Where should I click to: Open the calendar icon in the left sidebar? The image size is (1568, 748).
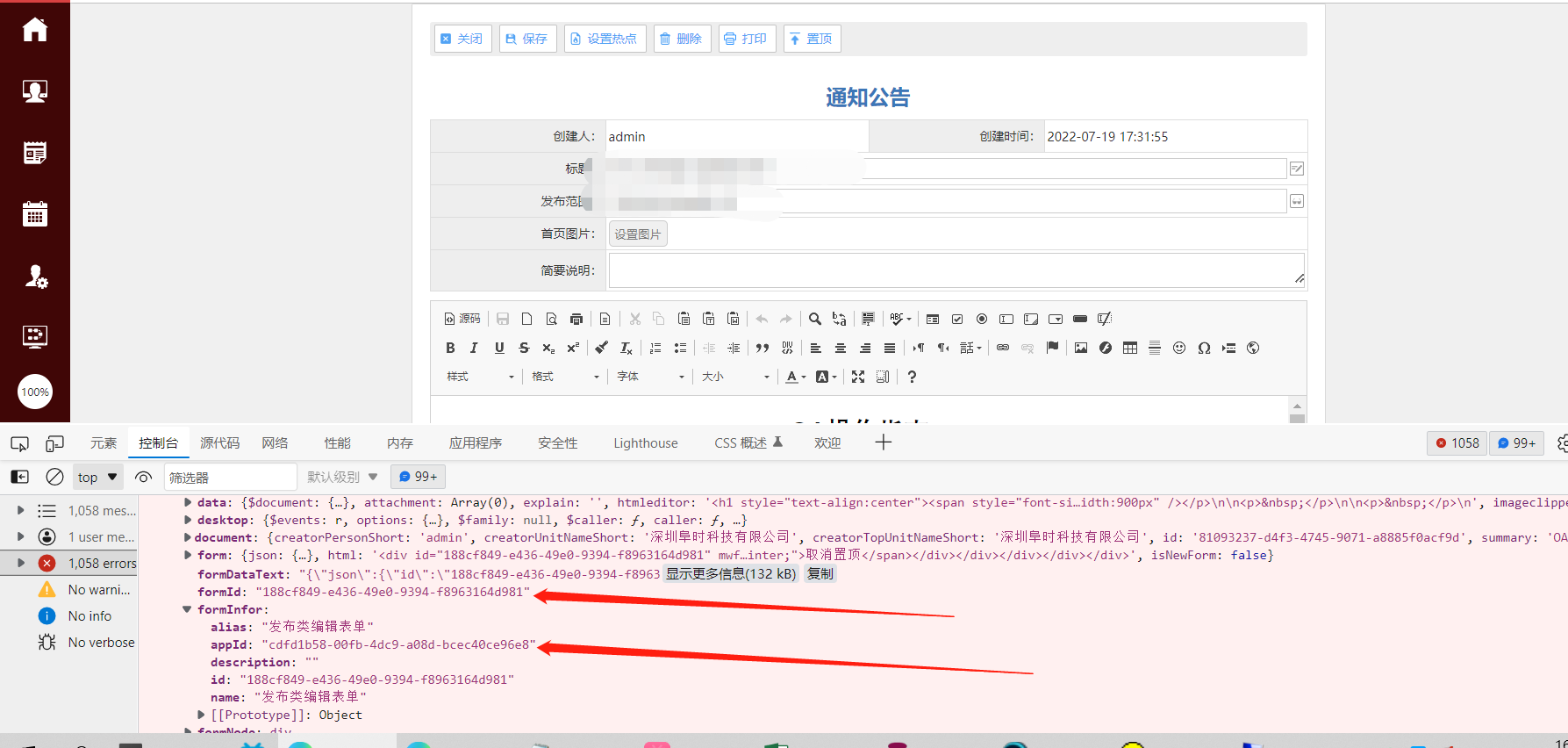pos(35,213)
